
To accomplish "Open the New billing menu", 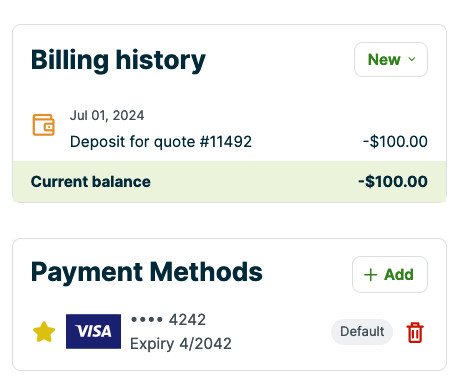I will 391,59.
